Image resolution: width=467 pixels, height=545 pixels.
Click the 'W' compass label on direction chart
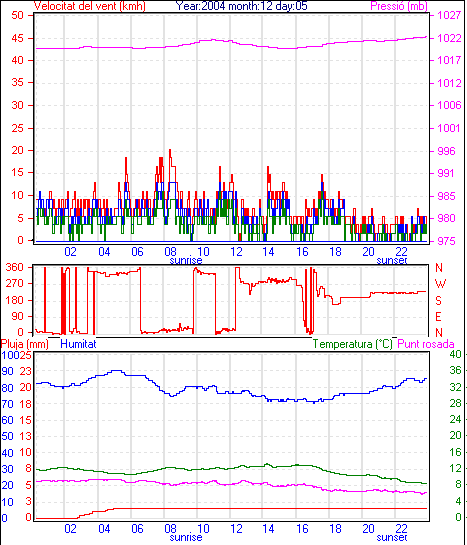(440, 284)
